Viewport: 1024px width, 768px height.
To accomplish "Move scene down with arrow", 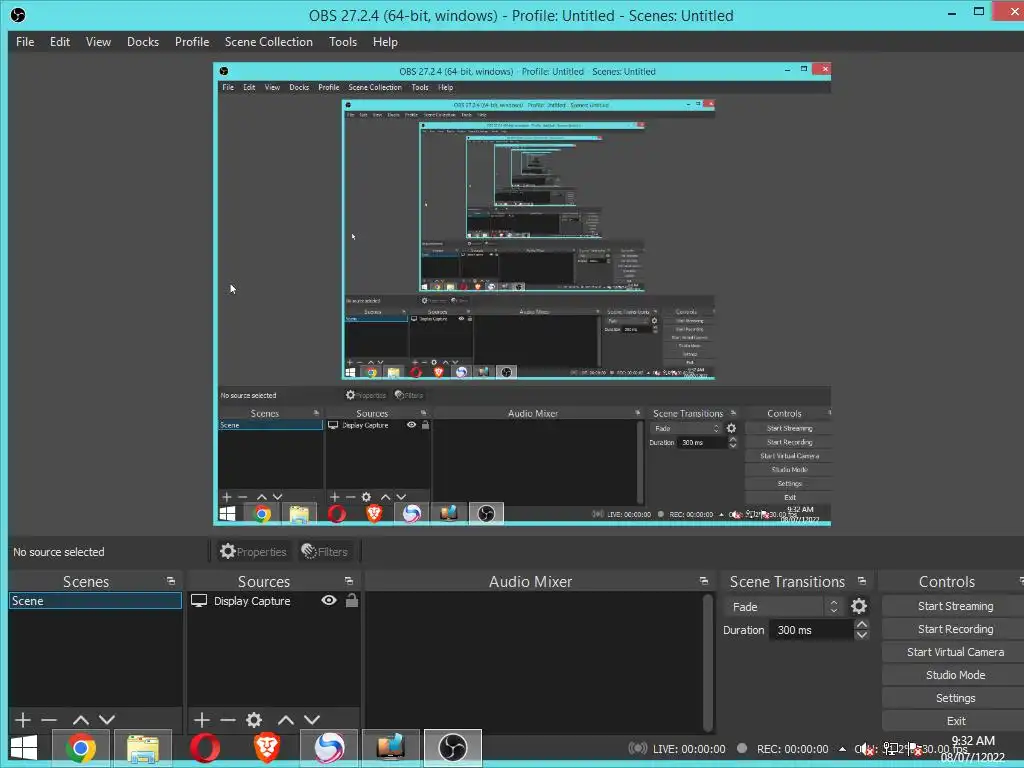I will coord(107,720).
